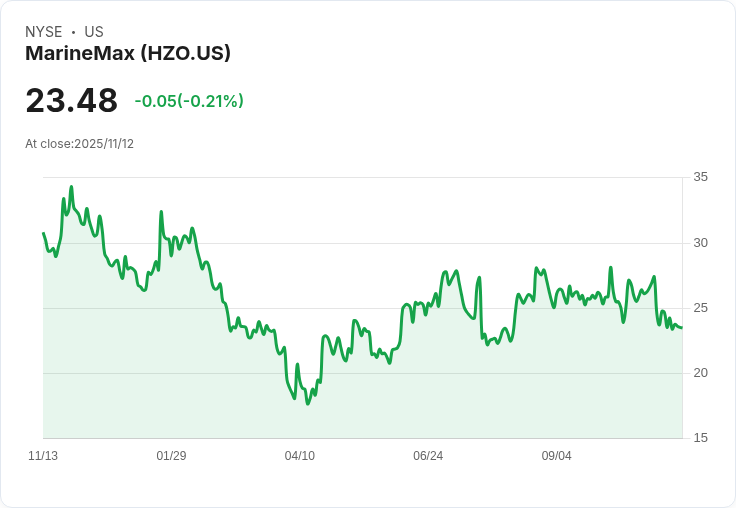Click the -0.05(-0.21%) price change text
The height and width of the screenshot is (508, 736).
click(x=189, y=101)
